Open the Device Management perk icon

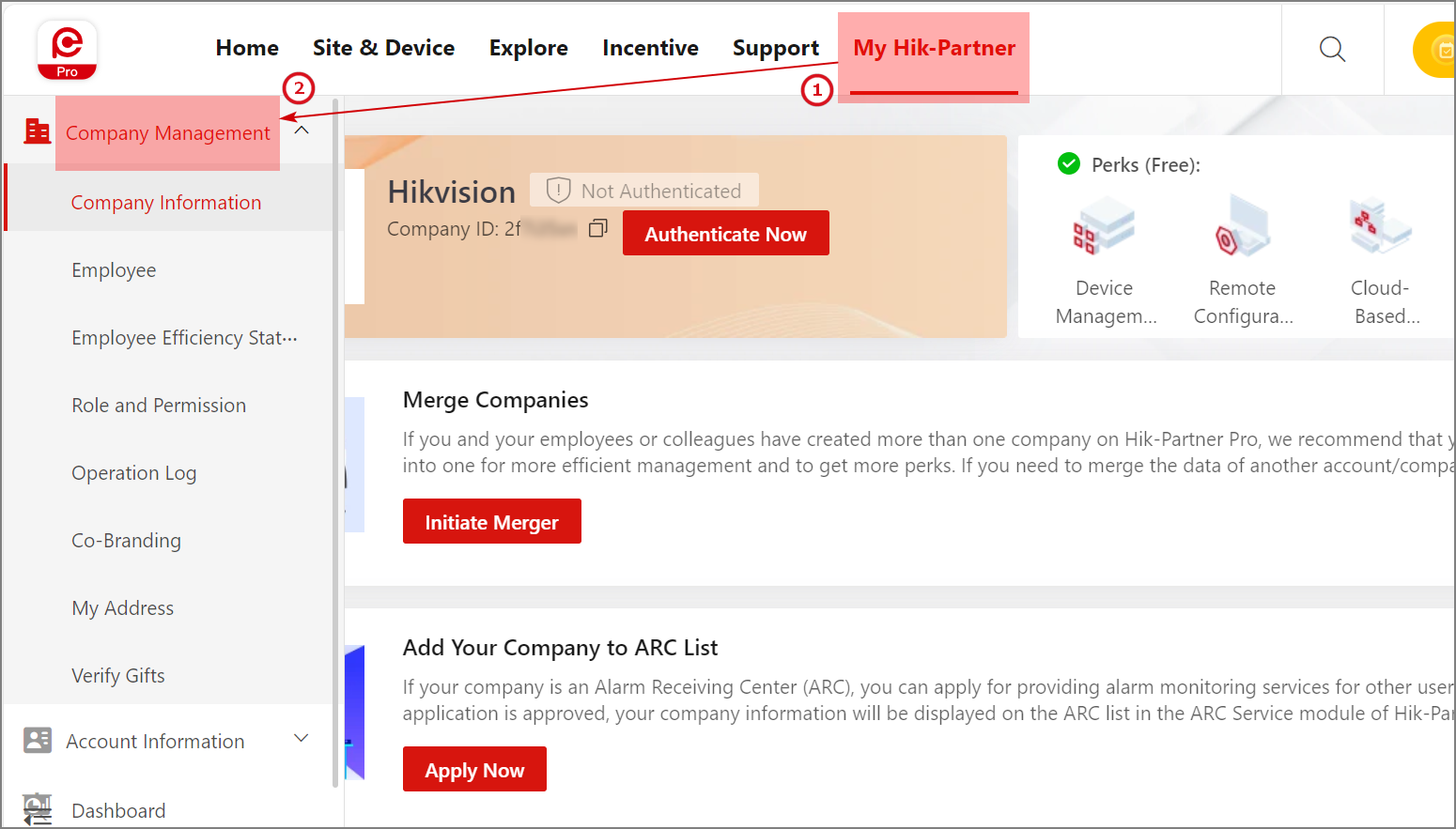click(x=1105, y=227)
